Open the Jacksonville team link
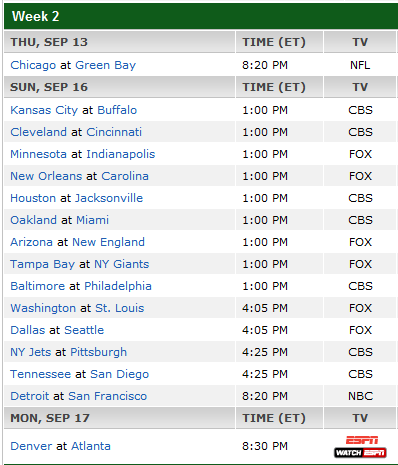The height and width of the screenshot is (465, 398). point(109,198)
